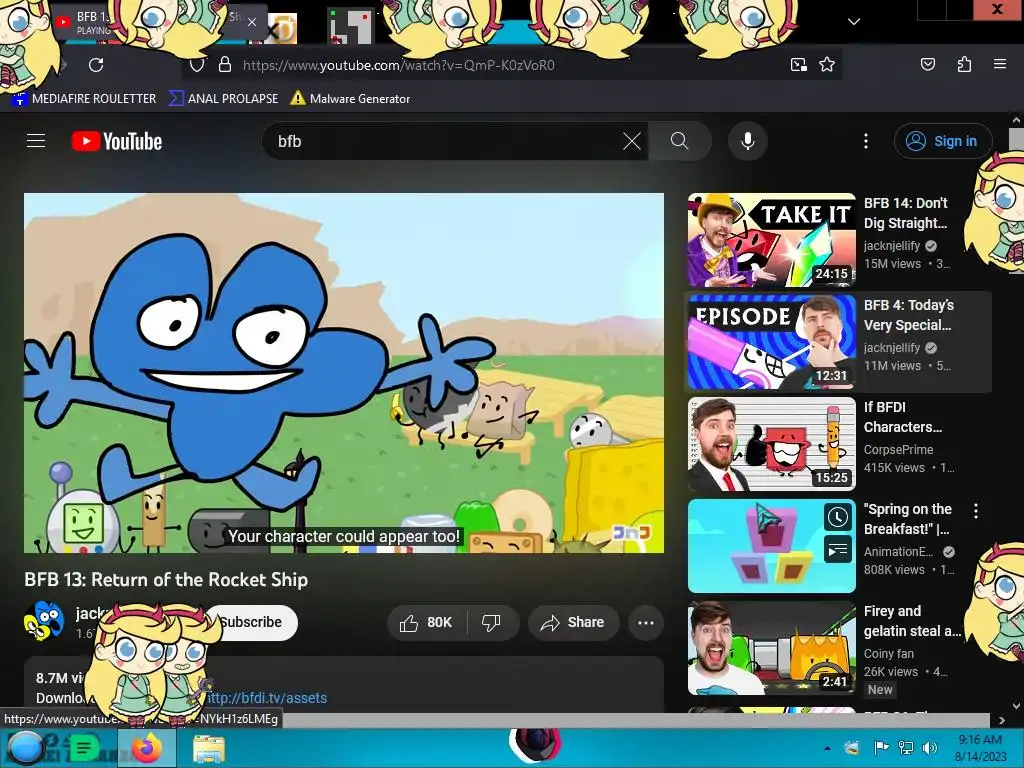1024x768 pixels.
Task: Go to YouTube home via logo
Action: (x=117, y=141)
